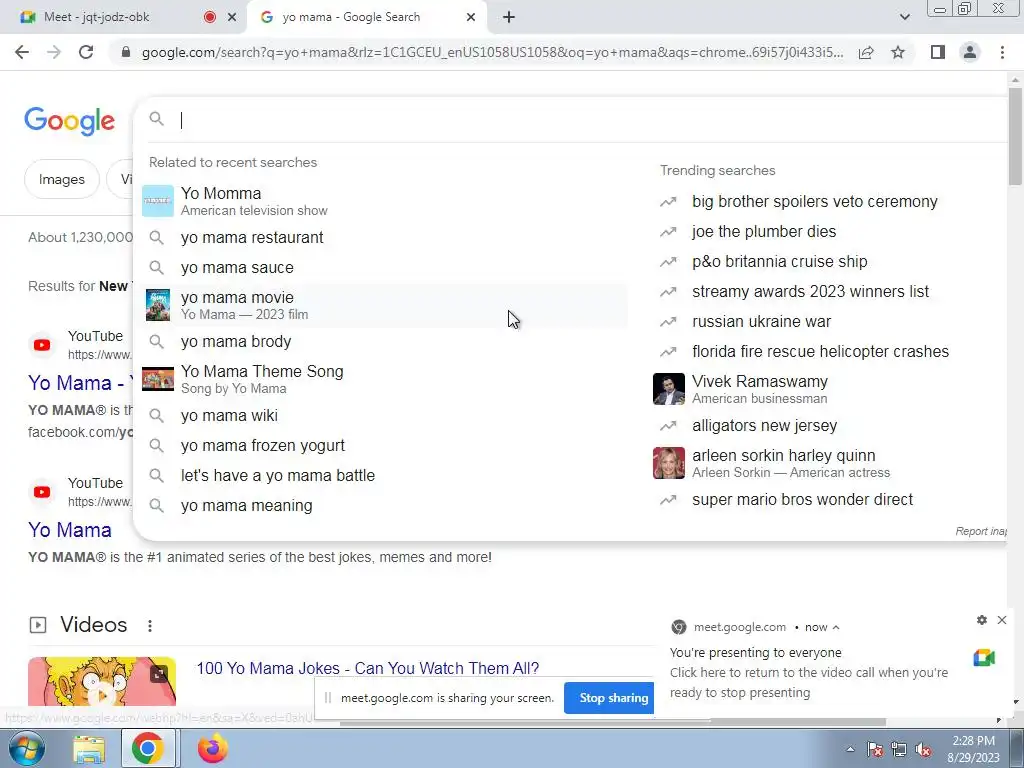Screen dimensions: 1024x768
Task: Click the Vivek Ramaswamy portrait thumbnail
Action: 669,389
